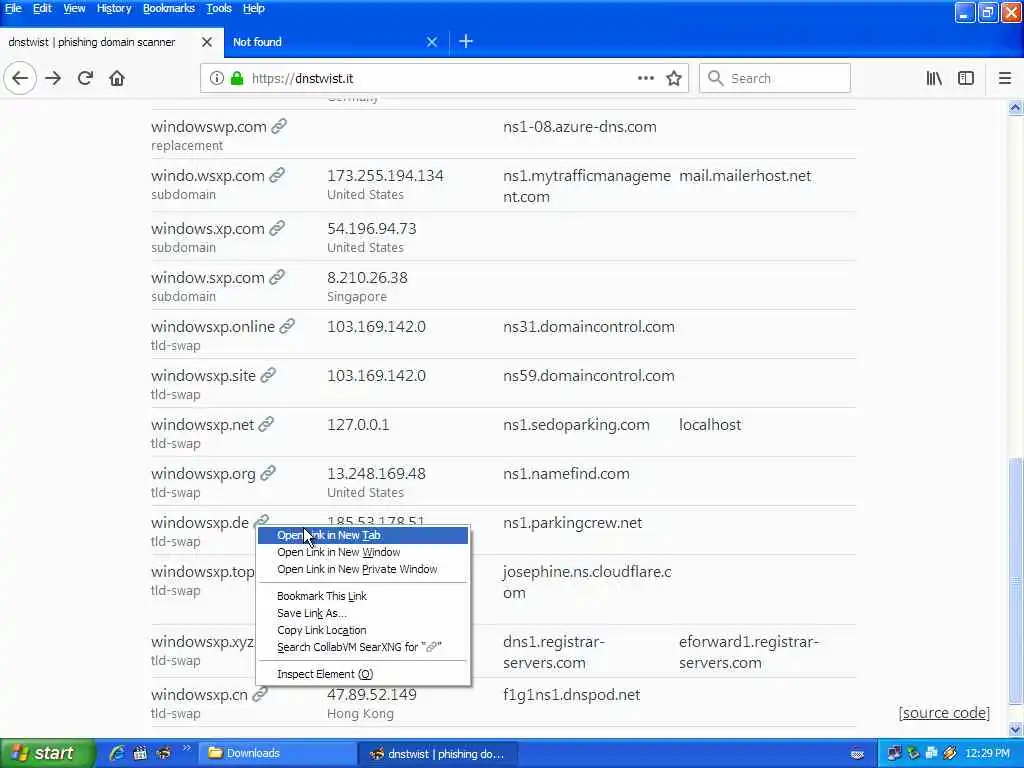Toggle the sidebar view icon
Image resolution: width=1024 pixels, height=768 pixels.
(966, 78)
